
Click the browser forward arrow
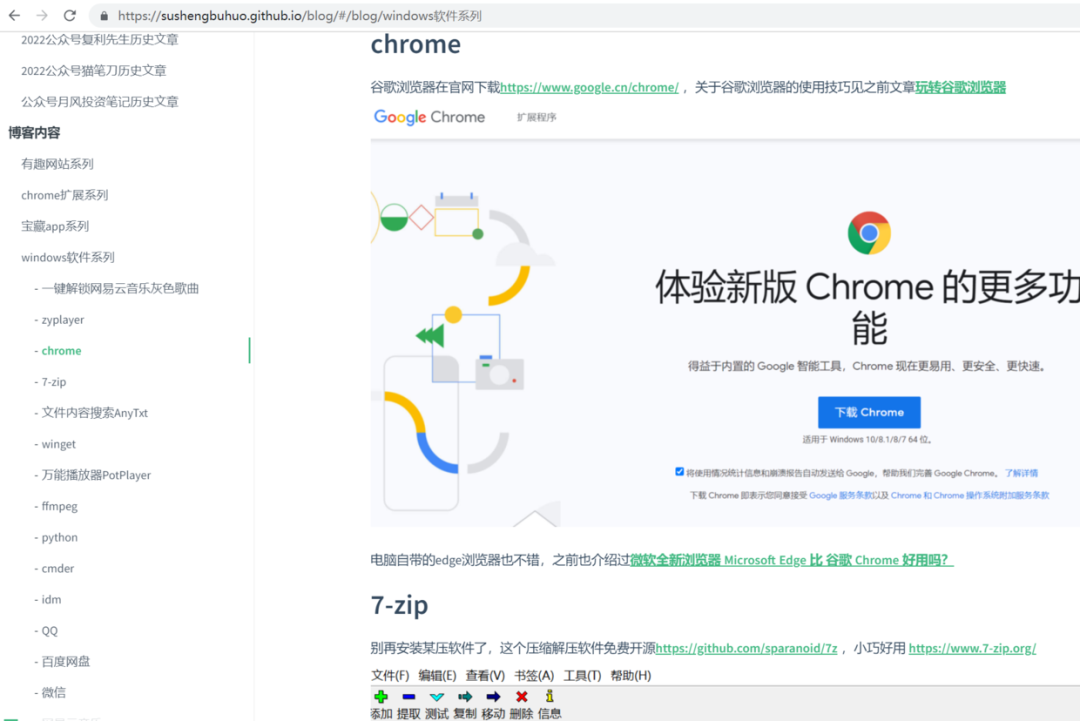pyautogui.click(x=42, y=15)
